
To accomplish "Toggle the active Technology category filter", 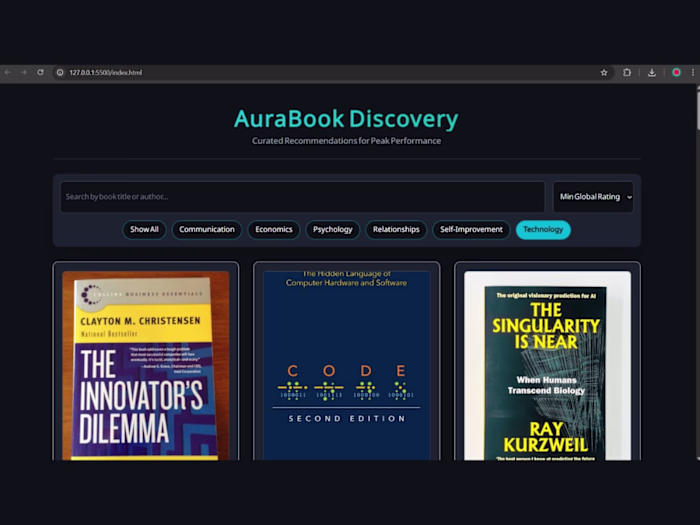I will point(543,229).
